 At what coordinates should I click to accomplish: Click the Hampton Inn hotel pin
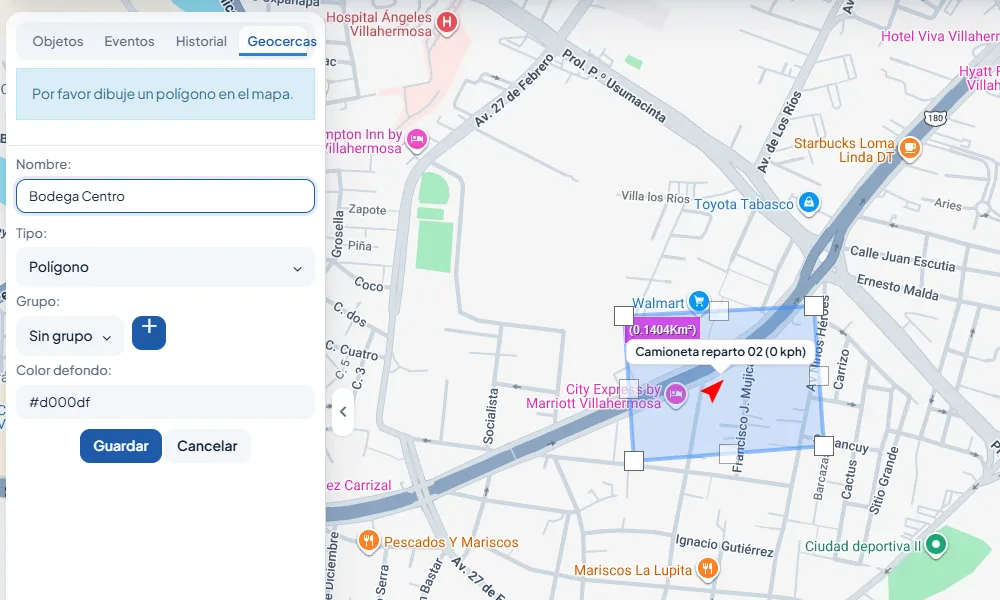point(417,138)
